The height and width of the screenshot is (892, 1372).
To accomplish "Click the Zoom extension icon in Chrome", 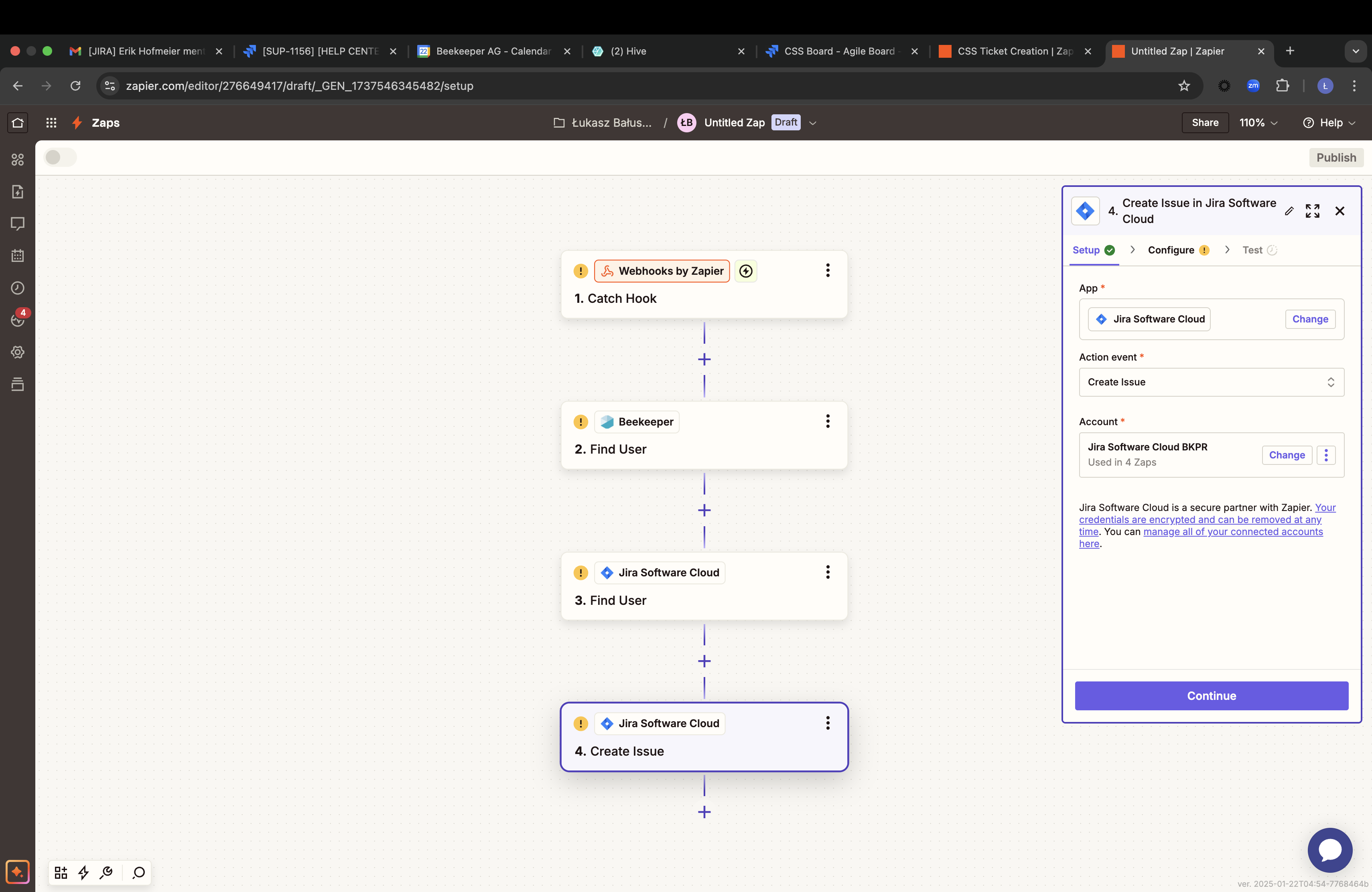I will (x=1253, y=86).
